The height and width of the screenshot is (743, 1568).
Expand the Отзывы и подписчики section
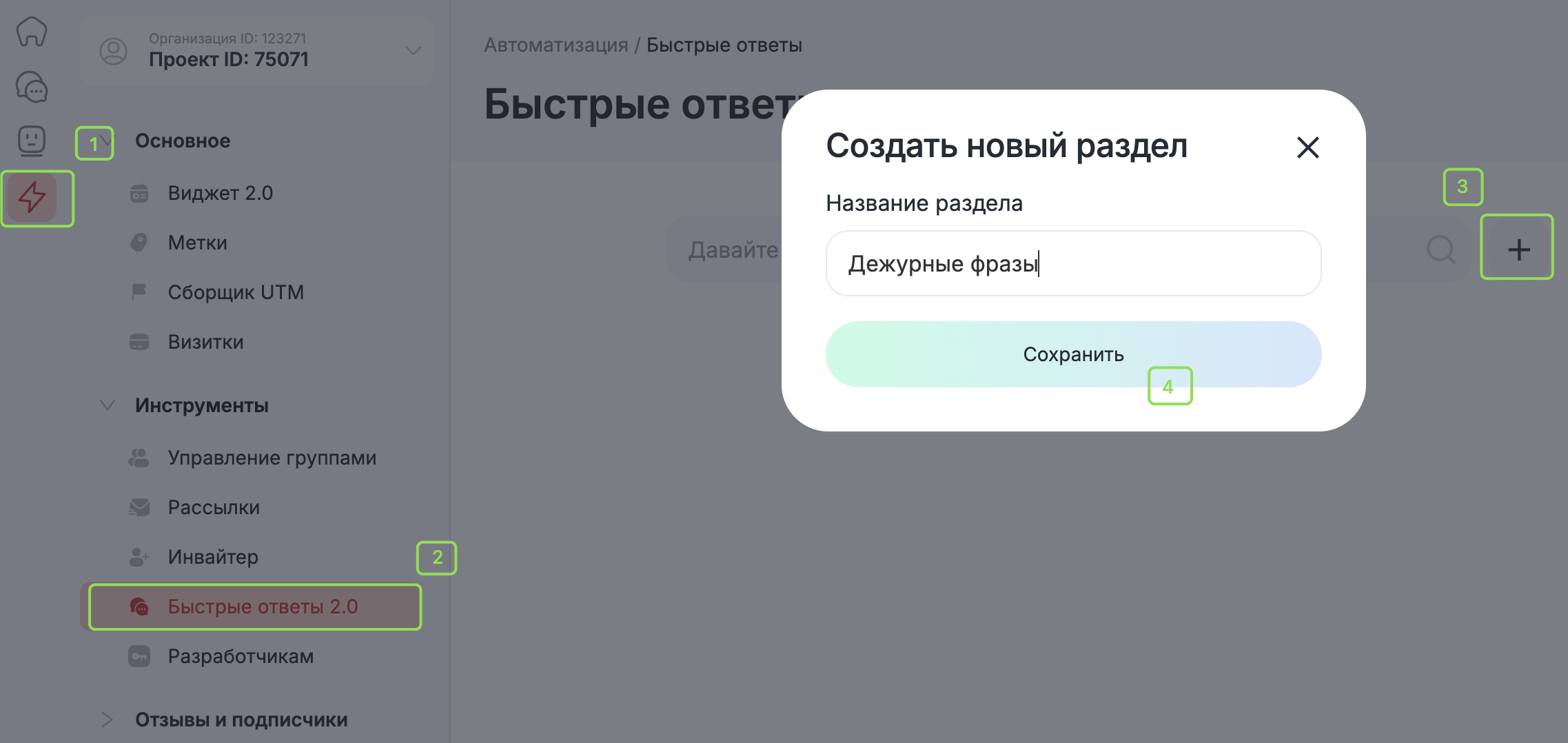pos(108,720)
